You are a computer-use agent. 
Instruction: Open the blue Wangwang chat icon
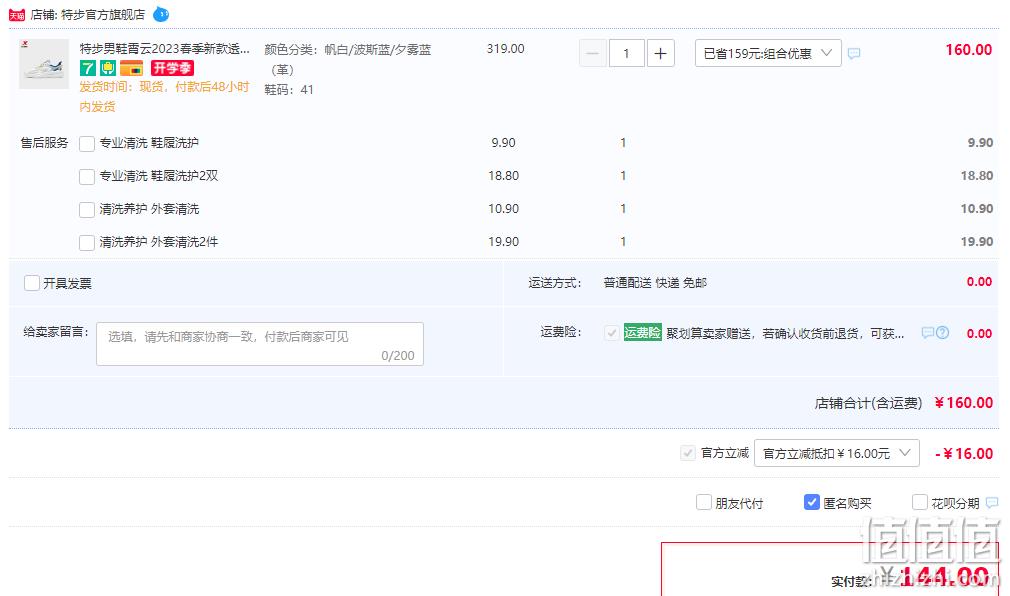pos(161,14)
